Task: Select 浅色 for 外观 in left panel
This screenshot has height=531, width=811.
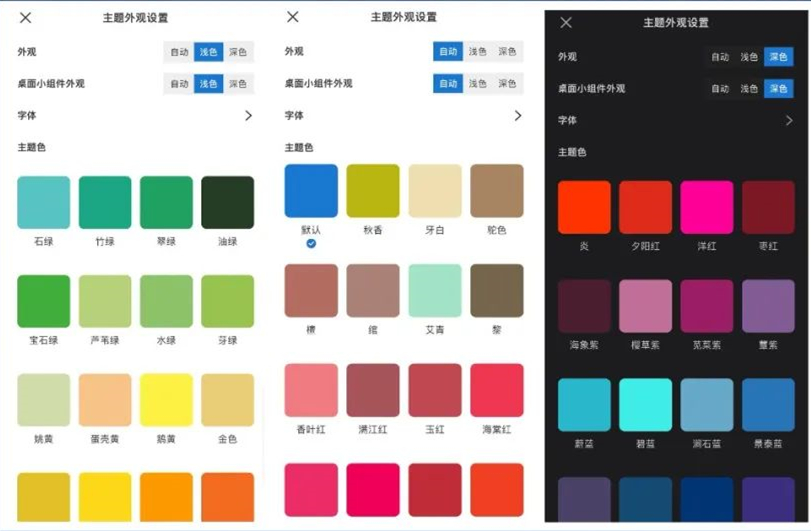Action: pyautogui.click(x=208, y=52)
